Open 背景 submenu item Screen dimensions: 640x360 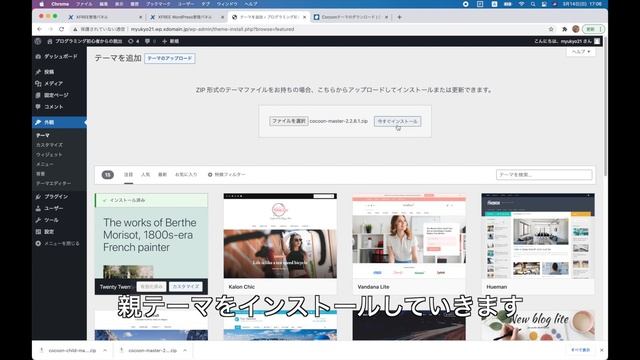coord(40,174)
